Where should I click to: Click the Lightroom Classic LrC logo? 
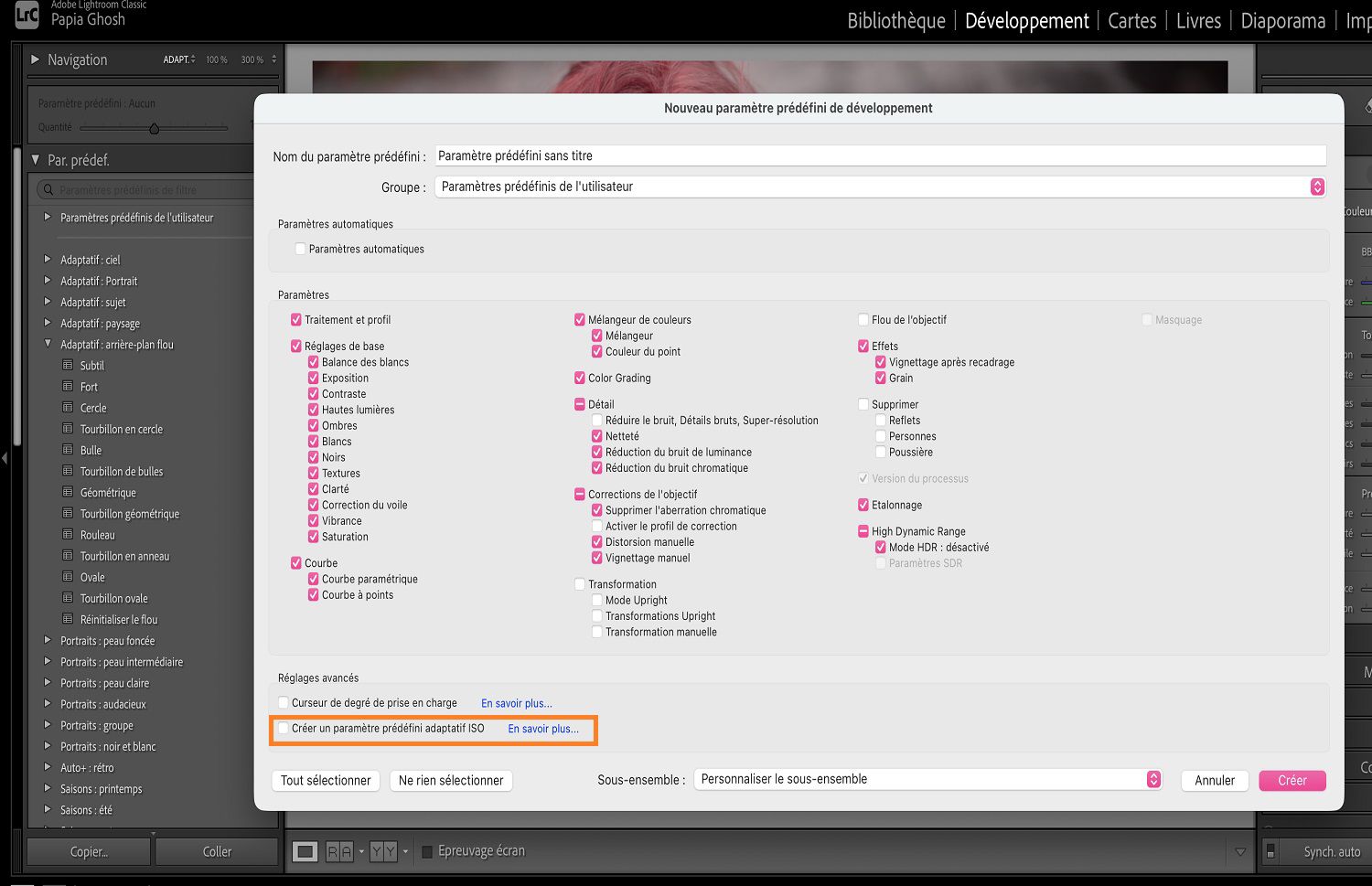[27, 15]
